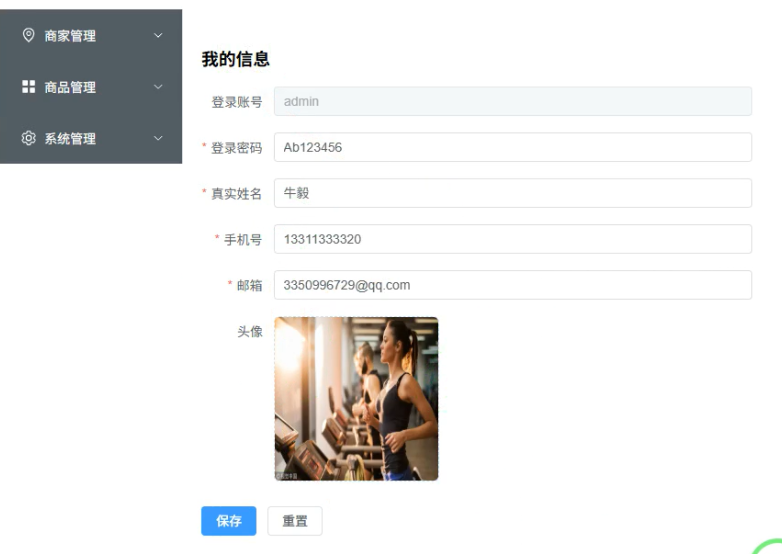The width and height of the screenshot is (782, 554).
Task: Expand the 商品管理 chevron arrow
Action: coord(158,87)
